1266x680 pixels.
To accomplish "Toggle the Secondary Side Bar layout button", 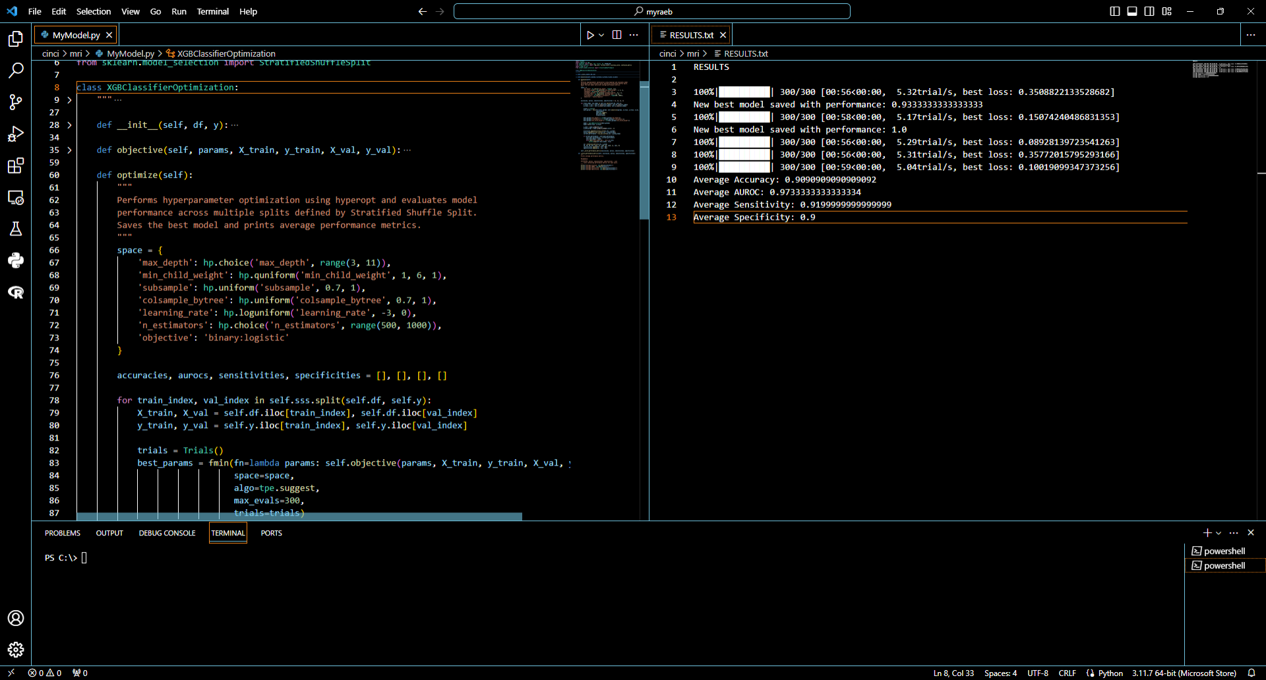I will click(1149, 12).
